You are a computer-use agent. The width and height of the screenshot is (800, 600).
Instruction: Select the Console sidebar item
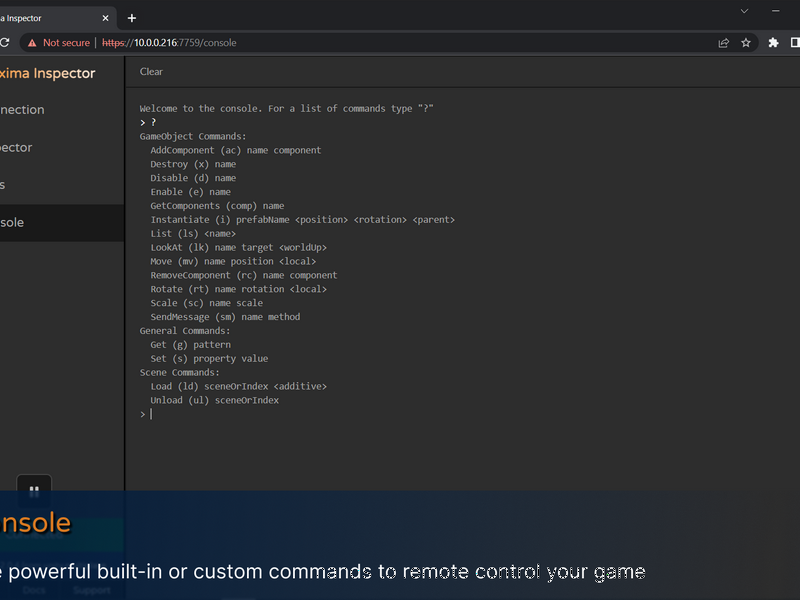(x=62, y=223)
